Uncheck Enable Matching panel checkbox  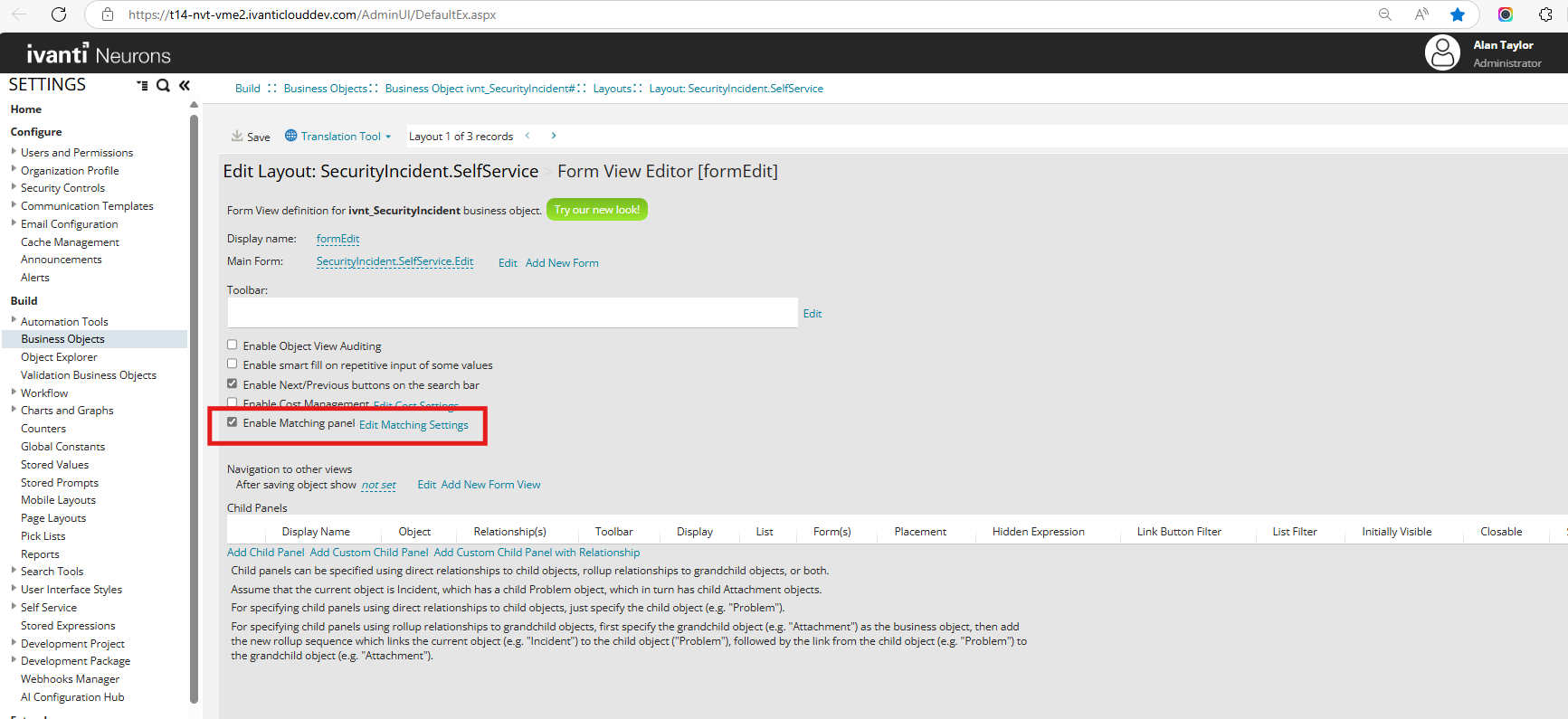click(233, 422)
